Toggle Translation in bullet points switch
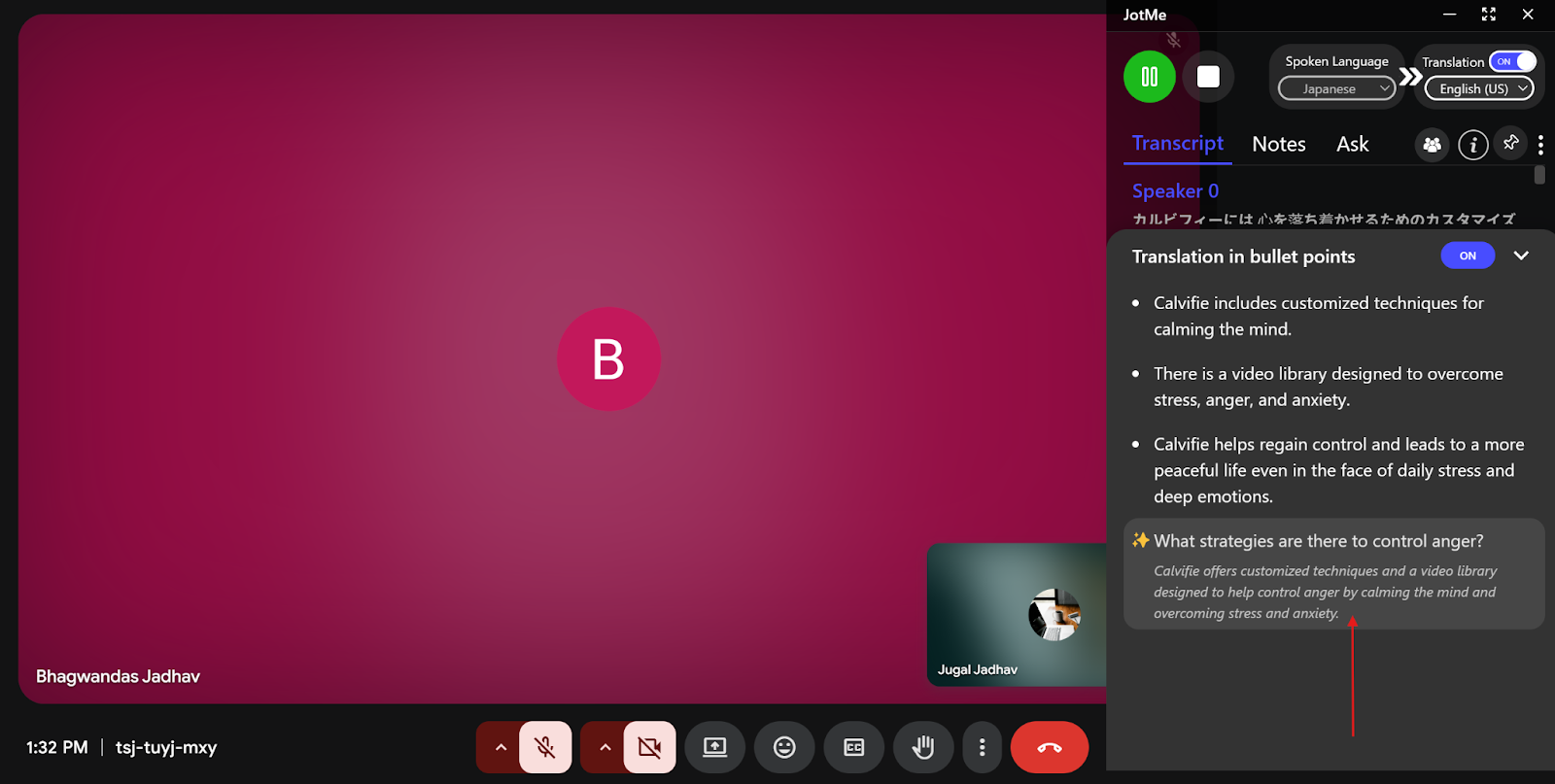 [x=1468, y=256]
